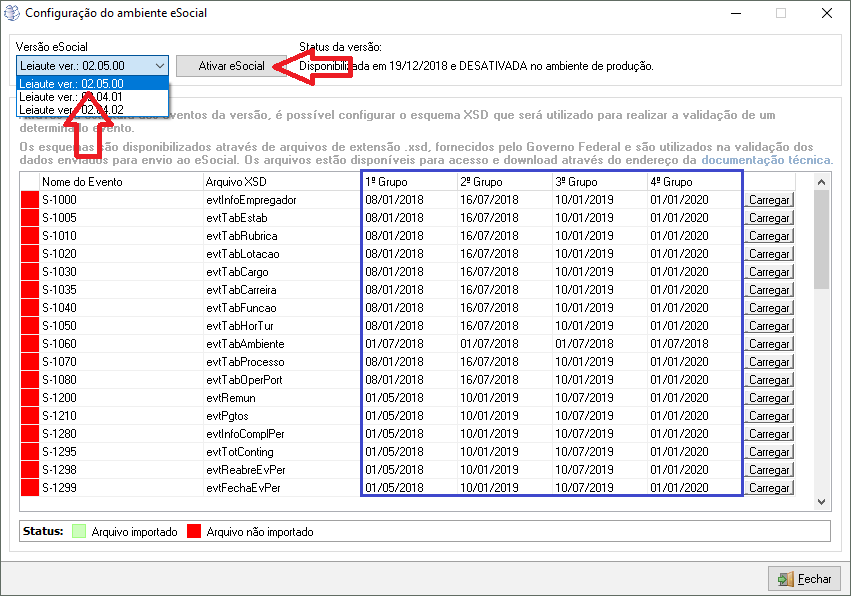This screenshot has height=596, width=851.
Task: Click the app icon in title bar
Action: pyautogui.click(x=12, y=14)
